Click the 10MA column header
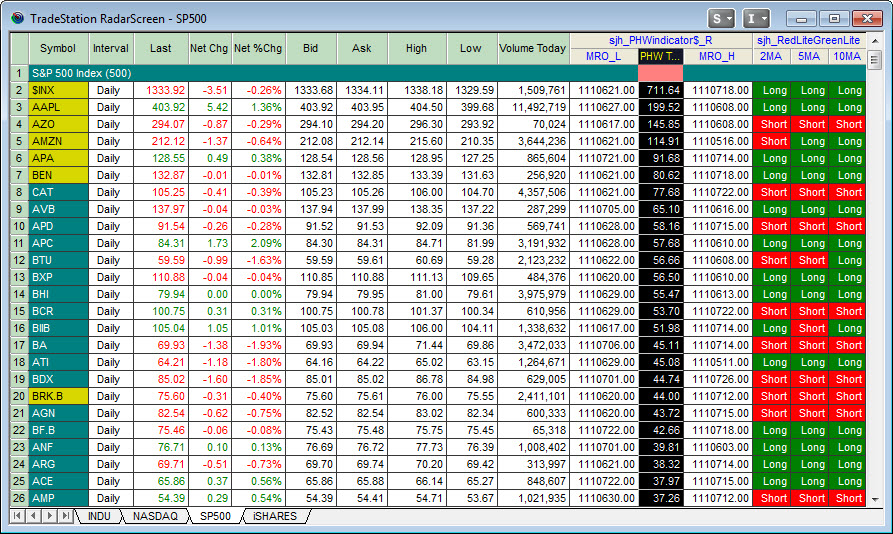893x534 pixels. (x=847, y=56)
